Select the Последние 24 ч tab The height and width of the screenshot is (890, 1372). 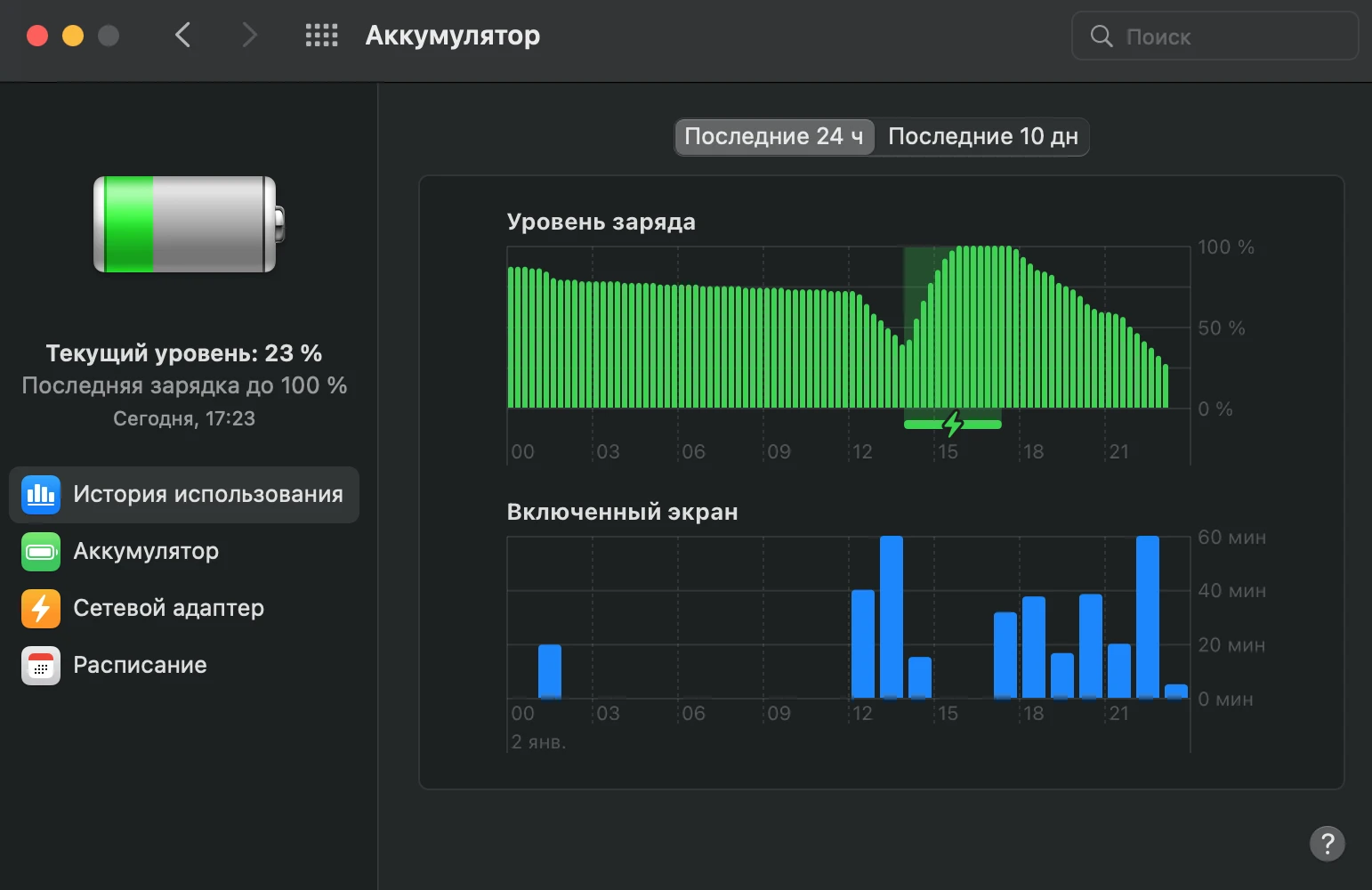click(x=773, y=136)
